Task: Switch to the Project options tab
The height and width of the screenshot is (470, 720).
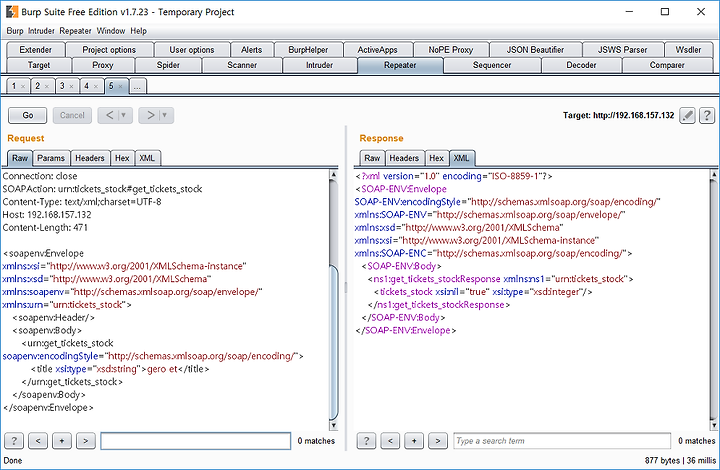Action: (109, 50)
